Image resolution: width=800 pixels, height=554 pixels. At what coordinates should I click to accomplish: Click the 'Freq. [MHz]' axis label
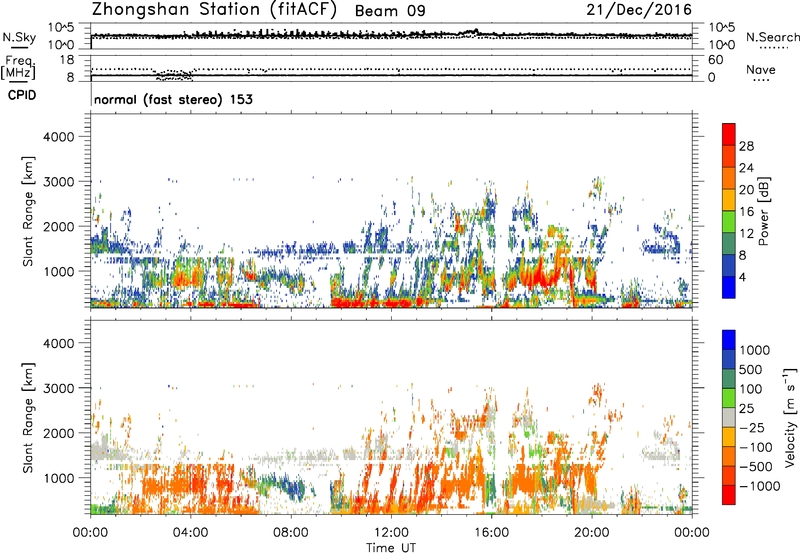coord(18,68)
